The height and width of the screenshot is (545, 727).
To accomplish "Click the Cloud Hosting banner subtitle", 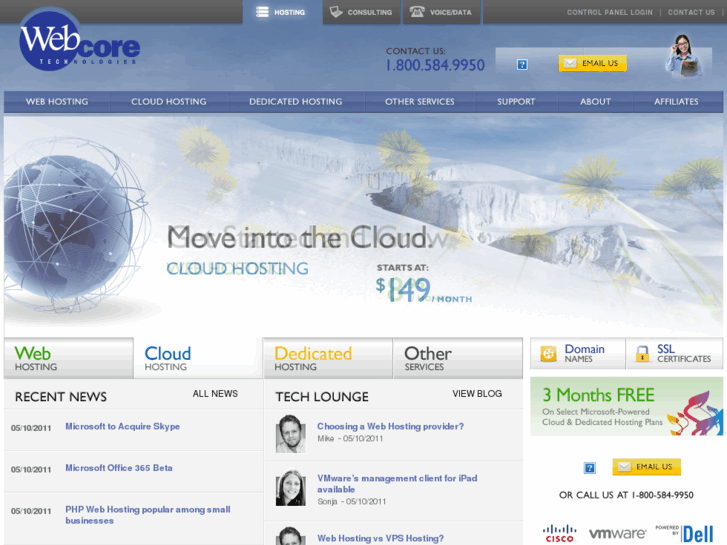I will 237,269.
